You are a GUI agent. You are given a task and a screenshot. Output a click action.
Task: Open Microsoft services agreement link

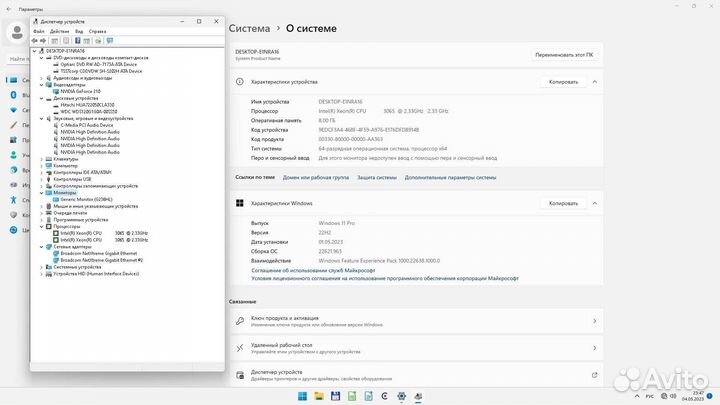point(313,270)
